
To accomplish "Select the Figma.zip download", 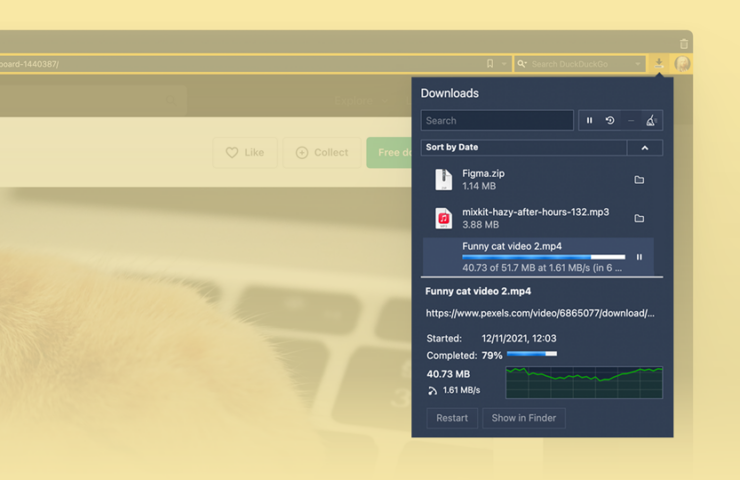I will coord(538,180).
